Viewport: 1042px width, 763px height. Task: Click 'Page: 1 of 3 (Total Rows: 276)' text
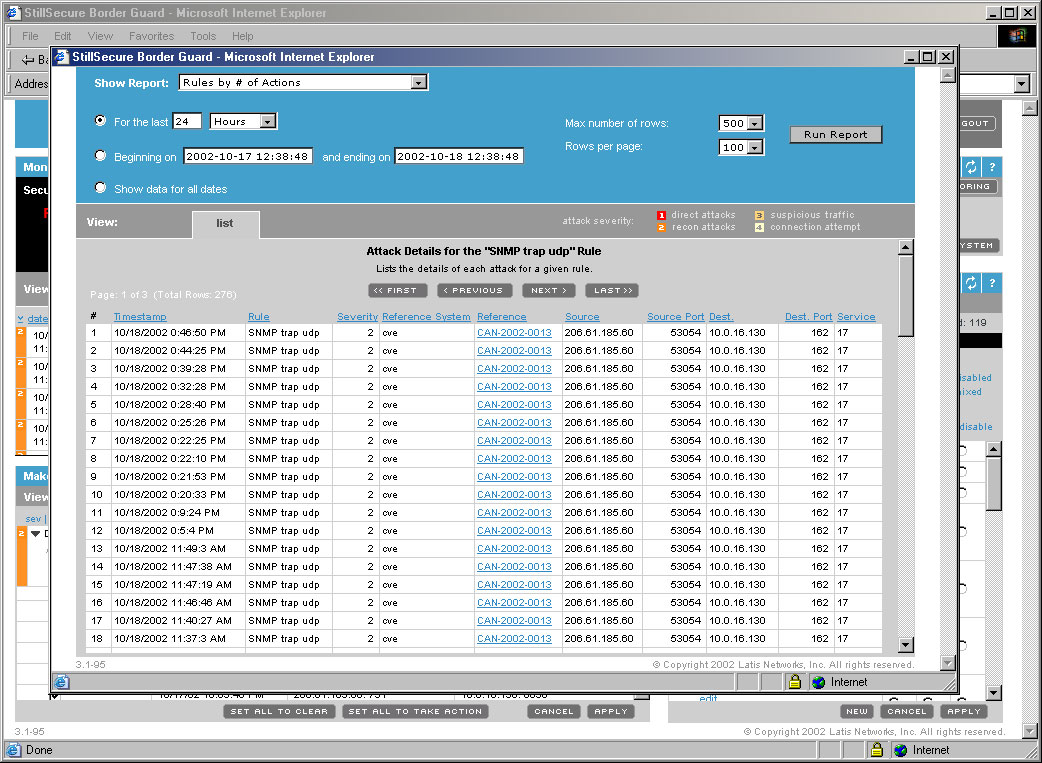(x=163, y=294)
